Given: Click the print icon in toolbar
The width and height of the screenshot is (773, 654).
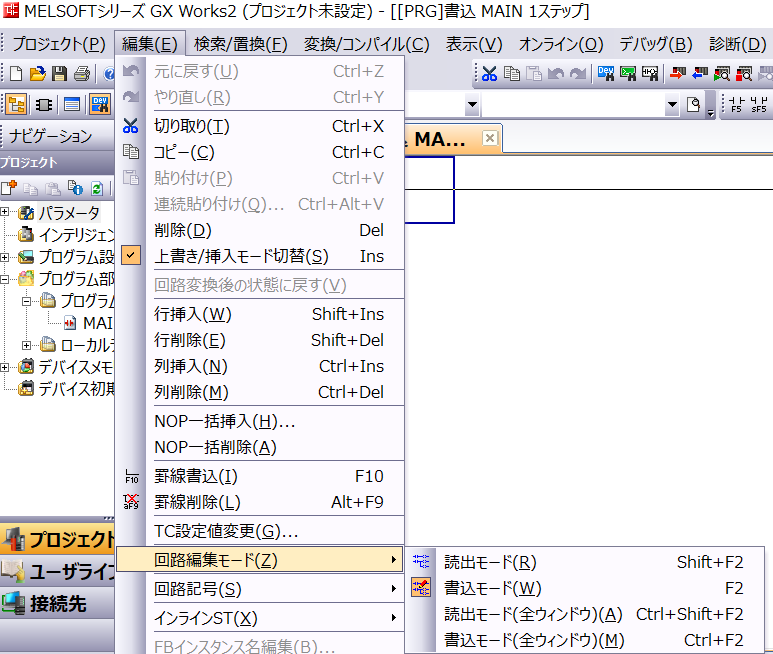Looking at the screenshot, I should (82, 74).
